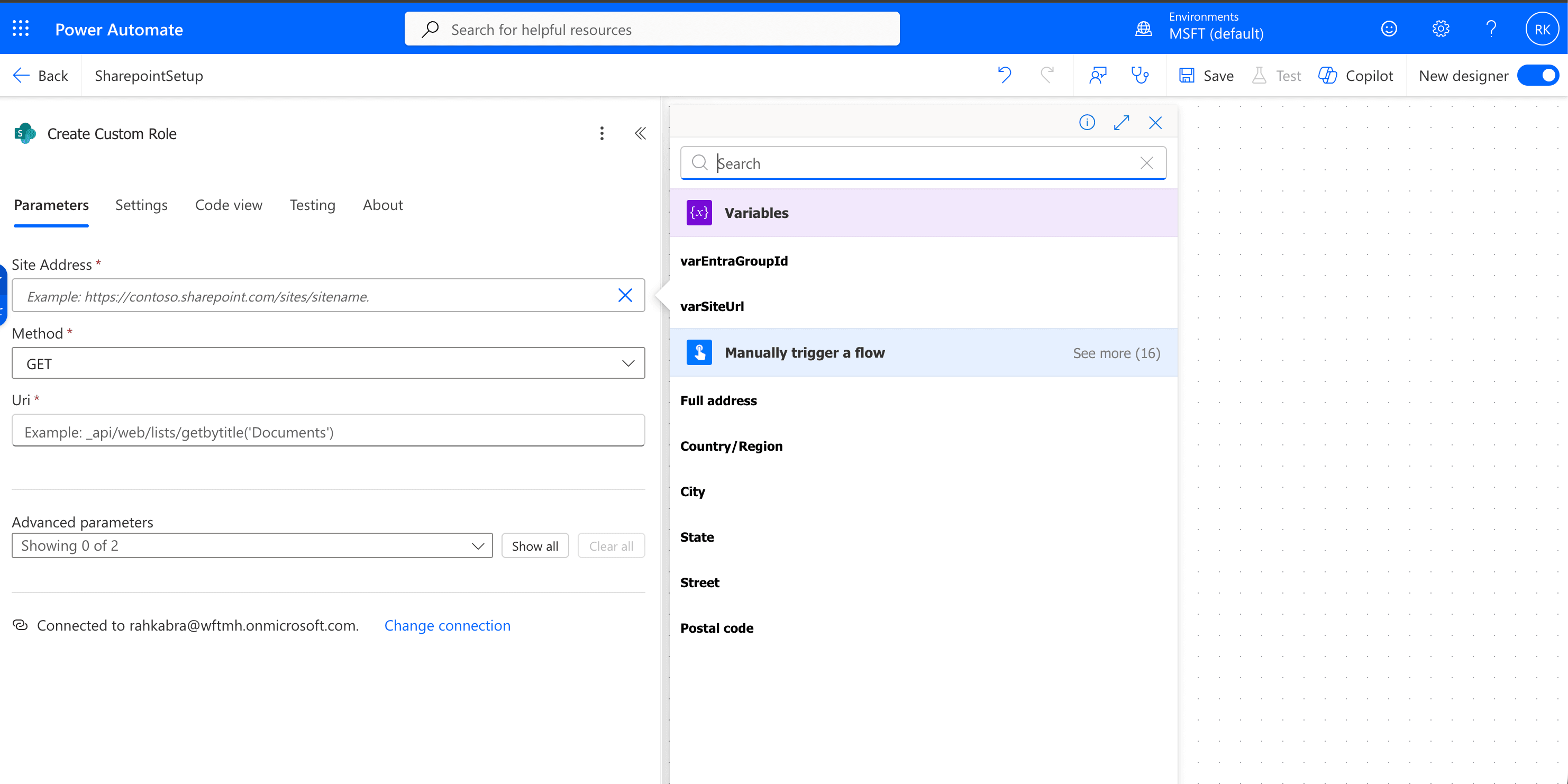Viewport: 1568px width, 784px height.
Task: Switch to the Parameters tab
Action: (x=51, y=205)
